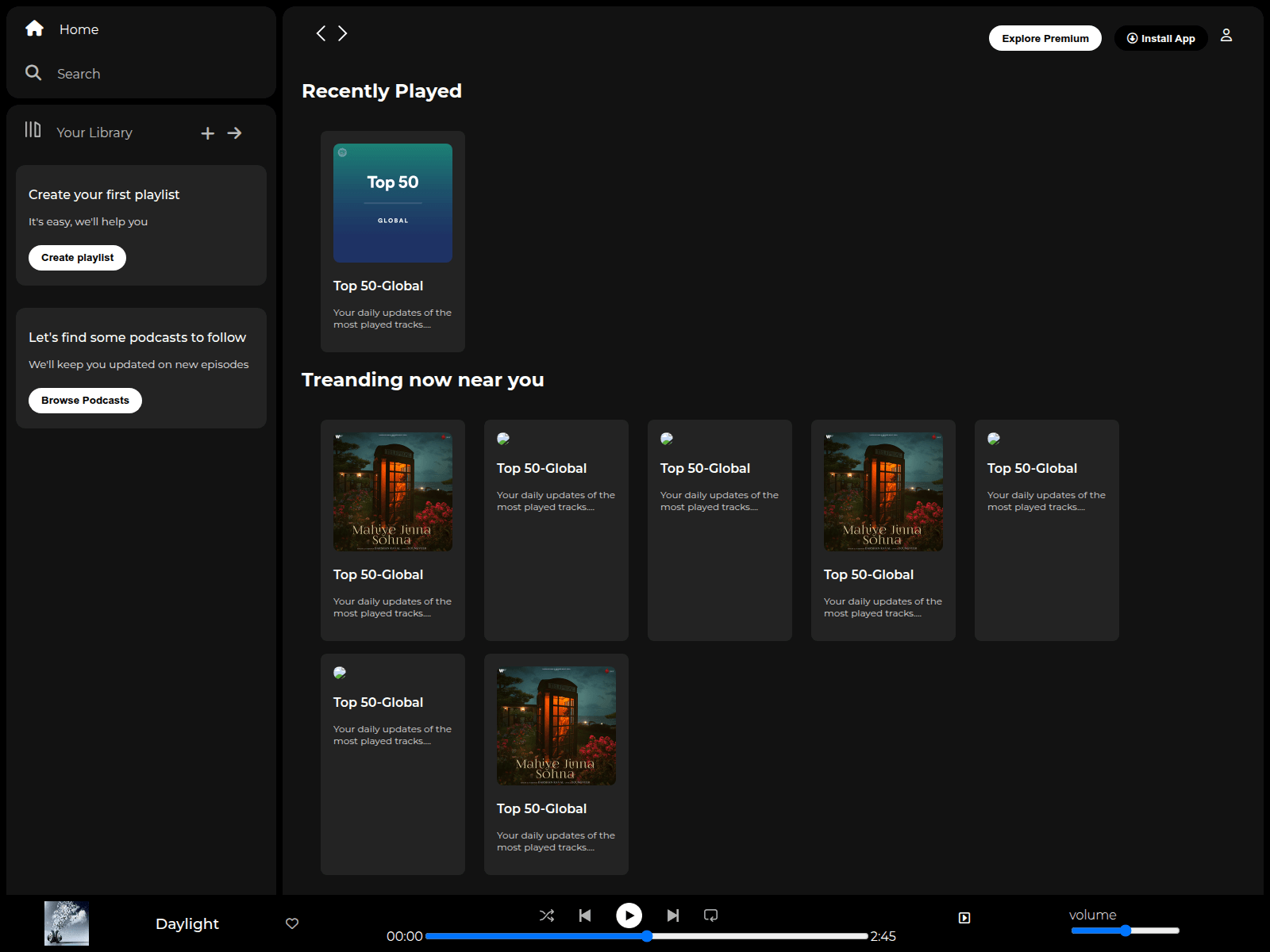Skip to previous track
Viewport: 1270px width, 952px height.
pos(585,916)
